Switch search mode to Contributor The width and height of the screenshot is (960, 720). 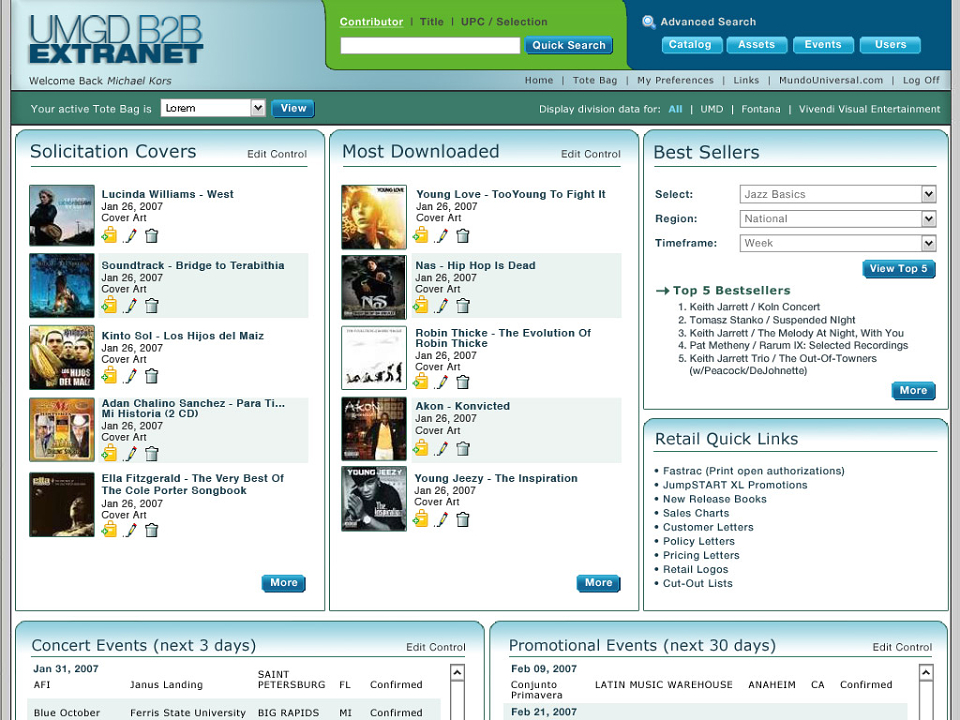(371, 22)
